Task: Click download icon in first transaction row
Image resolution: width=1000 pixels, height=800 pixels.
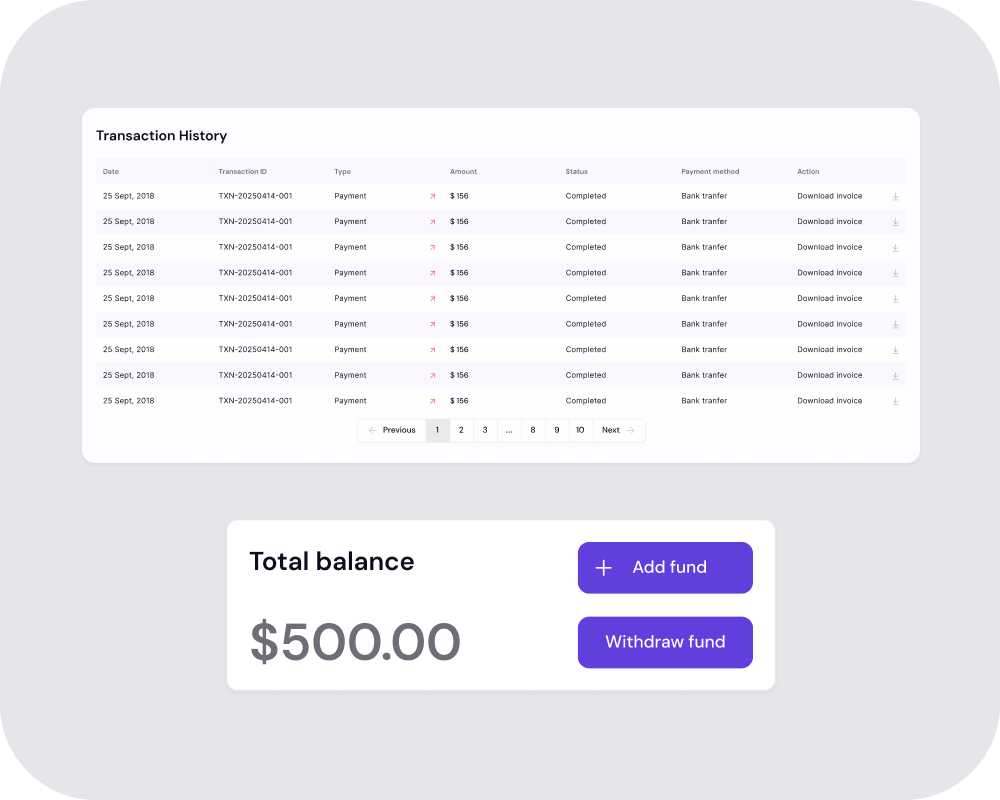Action: (x=895, y=196)
